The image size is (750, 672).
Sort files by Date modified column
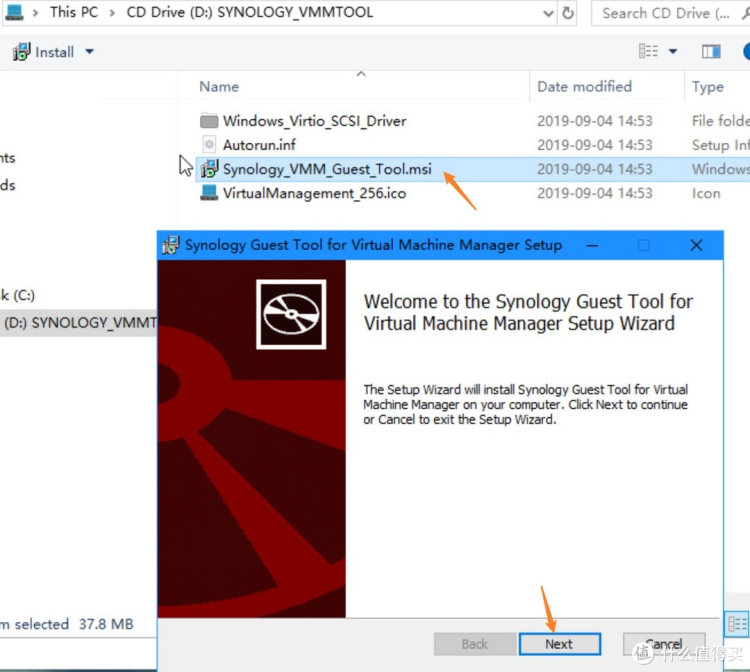584,87
